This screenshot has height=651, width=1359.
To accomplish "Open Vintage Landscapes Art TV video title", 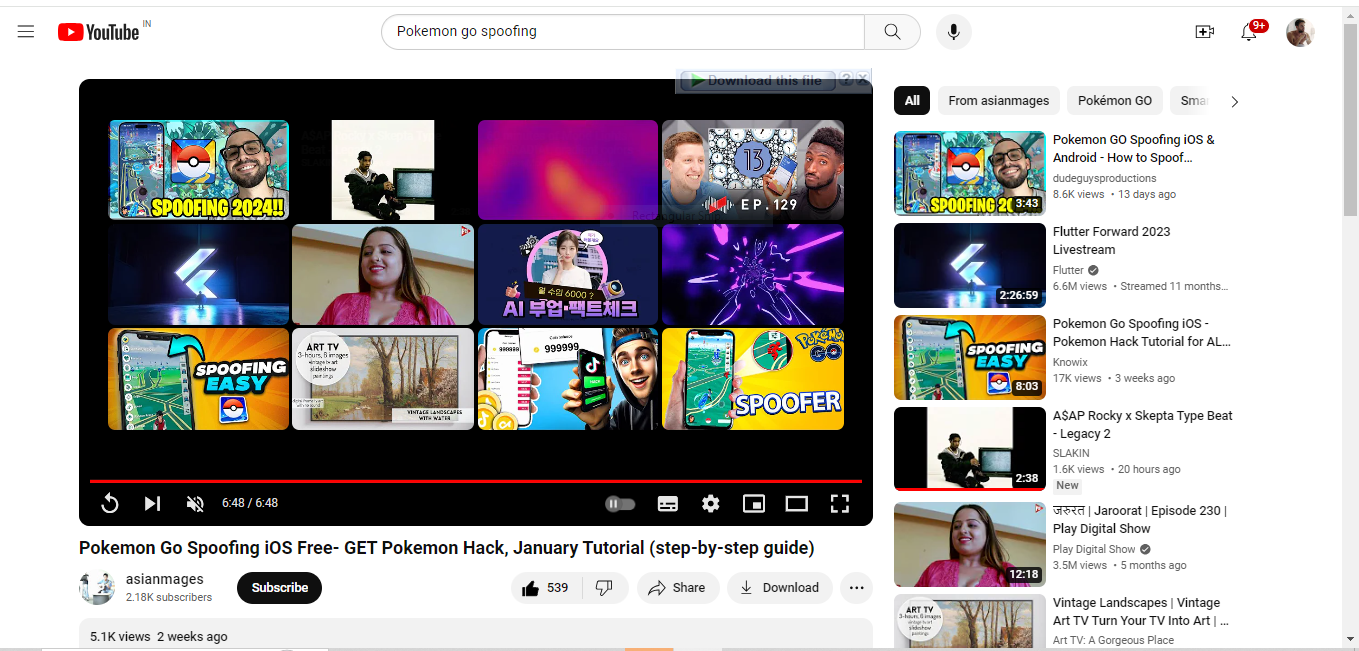I will (1141, 612).
